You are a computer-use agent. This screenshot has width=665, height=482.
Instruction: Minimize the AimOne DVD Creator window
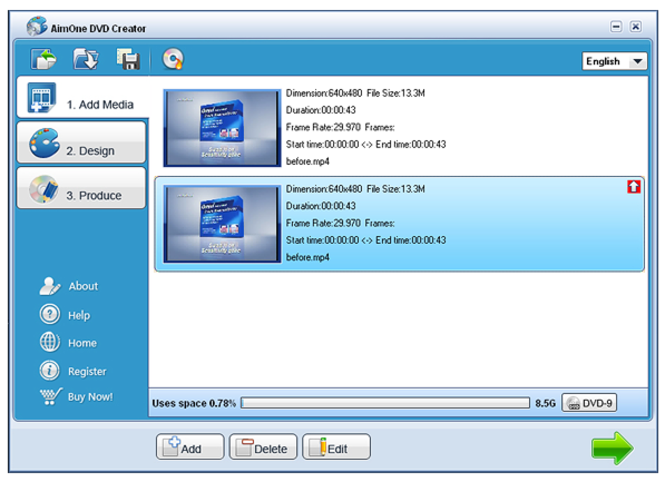(x=616, y=27)
